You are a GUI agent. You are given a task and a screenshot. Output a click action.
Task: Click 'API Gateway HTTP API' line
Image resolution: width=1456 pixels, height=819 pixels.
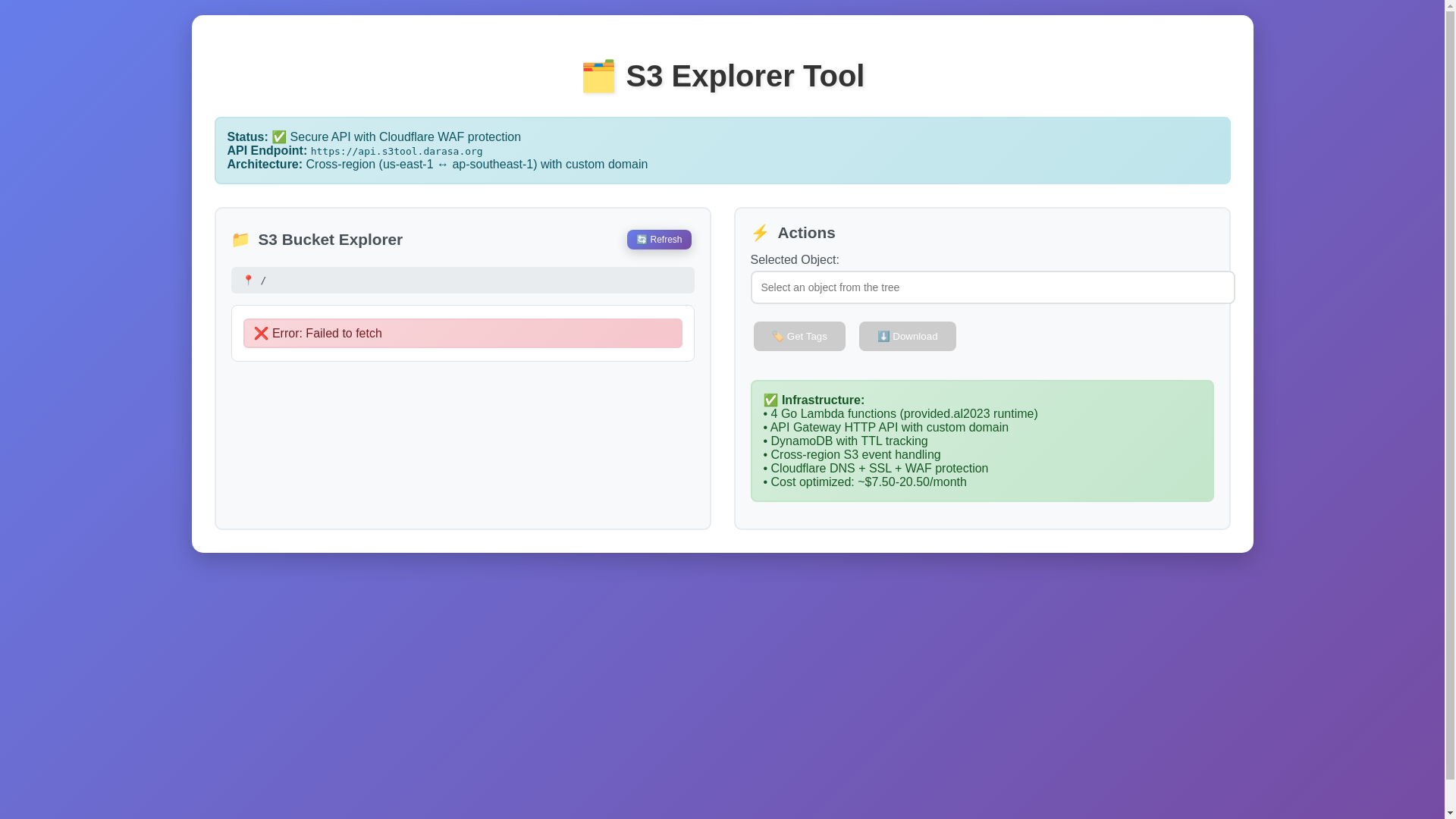[x=886, y=428]
